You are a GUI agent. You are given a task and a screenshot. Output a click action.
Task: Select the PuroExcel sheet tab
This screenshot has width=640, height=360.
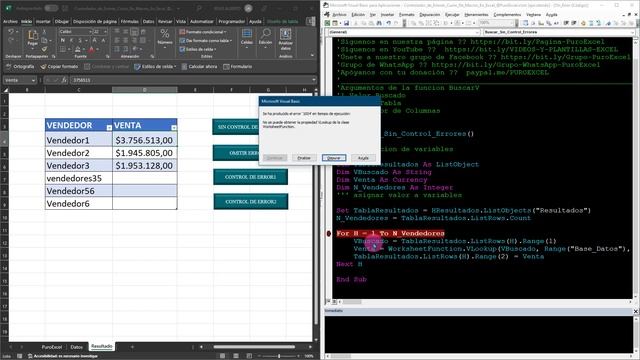[x=52, y=347]
